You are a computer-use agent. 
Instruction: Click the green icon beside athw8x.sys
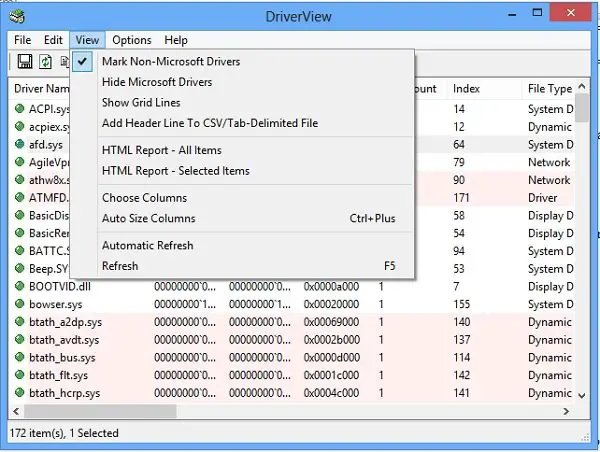click(x=20, y=179)
